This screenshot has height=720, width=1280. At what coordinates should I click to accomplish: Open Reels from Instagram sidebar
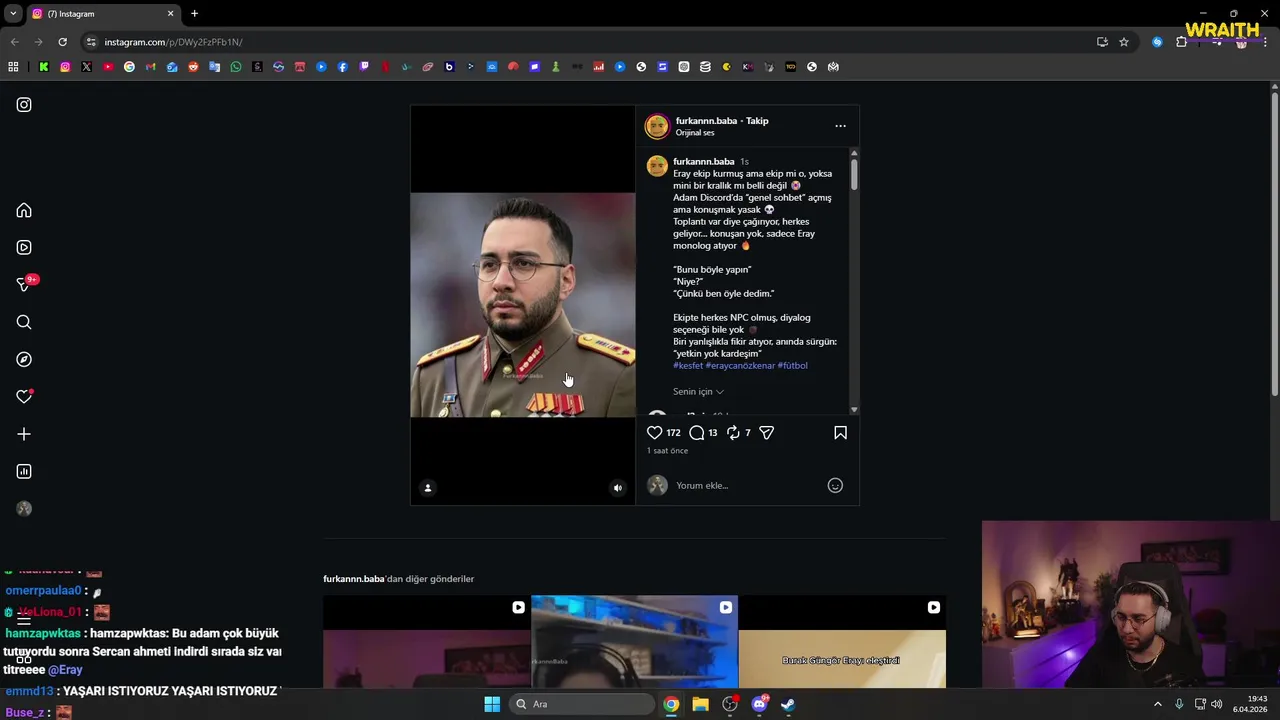click(24, 247)
